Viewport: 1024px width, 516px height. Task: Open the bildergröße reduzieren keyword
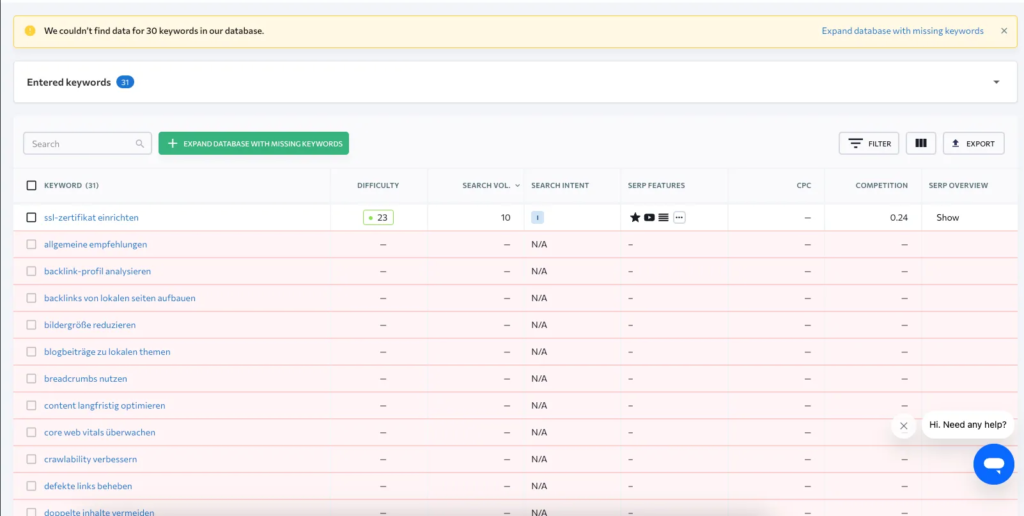(x=90, y=325)
